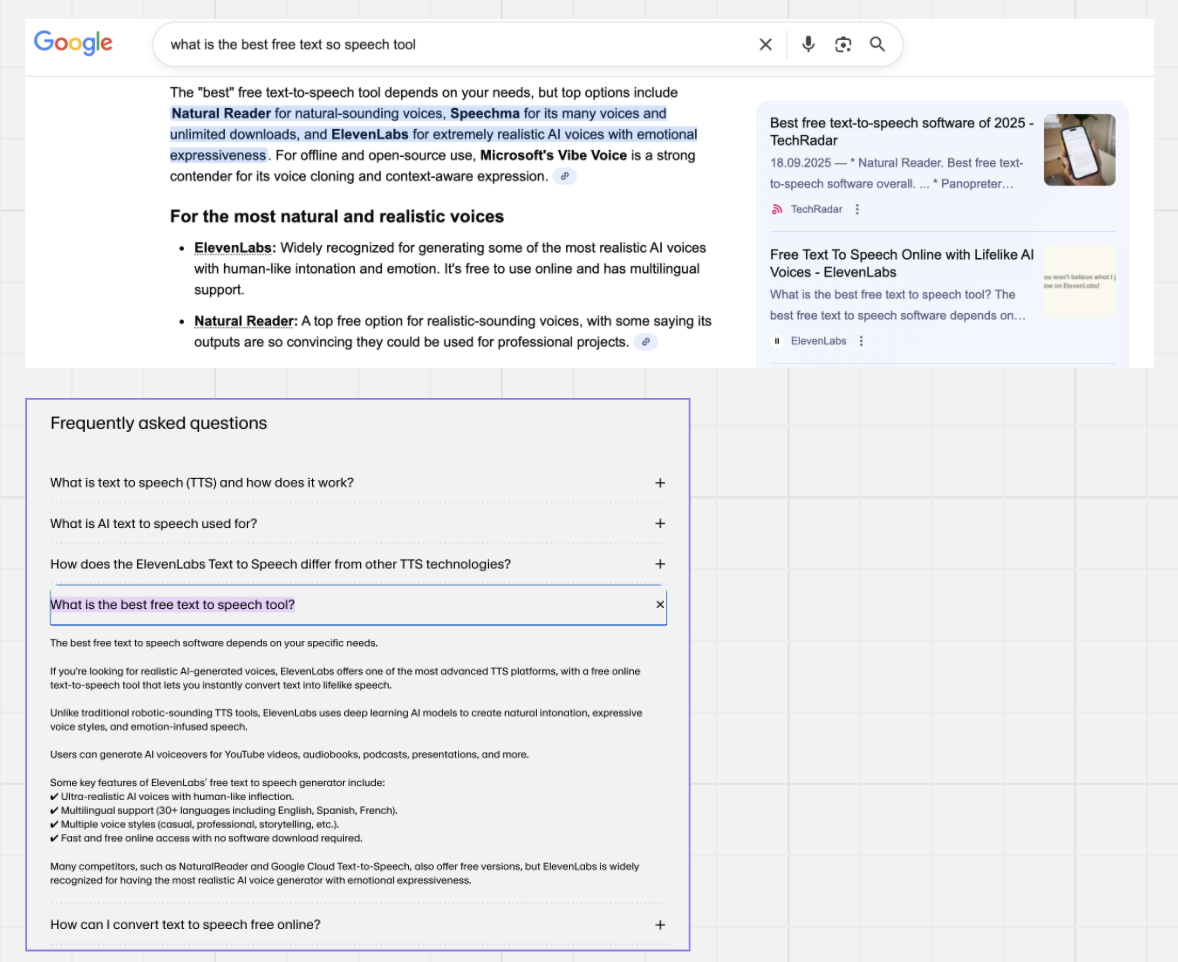The height and width of the screenshot is (962, 1178).
Task: Collapse the "best free text to speech tool" answer
Action: (659, 605)
